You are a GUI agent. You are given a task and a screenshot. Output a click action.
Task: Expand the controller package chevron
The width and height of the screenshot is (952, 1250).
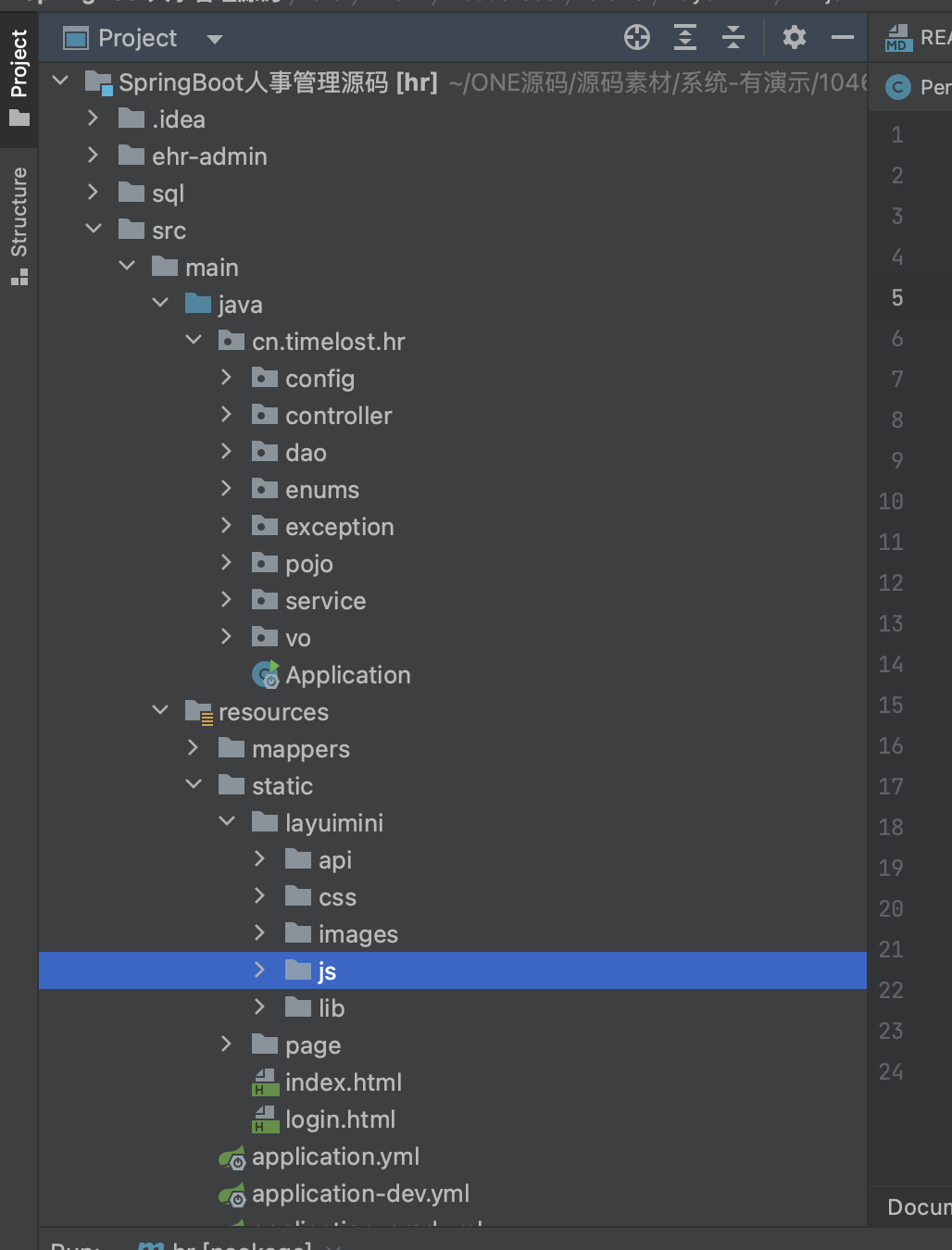click(x=226, y=414)
